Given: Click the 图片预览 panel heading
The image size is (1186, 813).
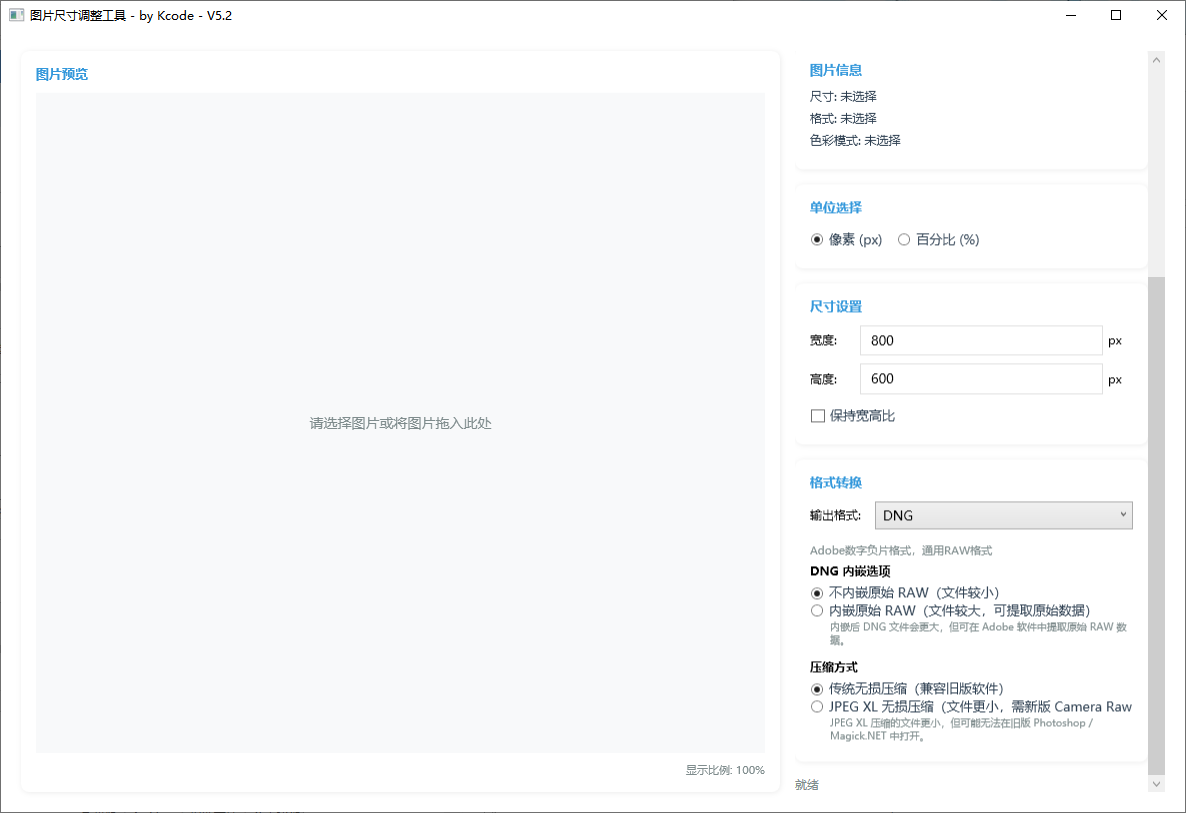Looking at the screenshot, I should tap(62, 73).
